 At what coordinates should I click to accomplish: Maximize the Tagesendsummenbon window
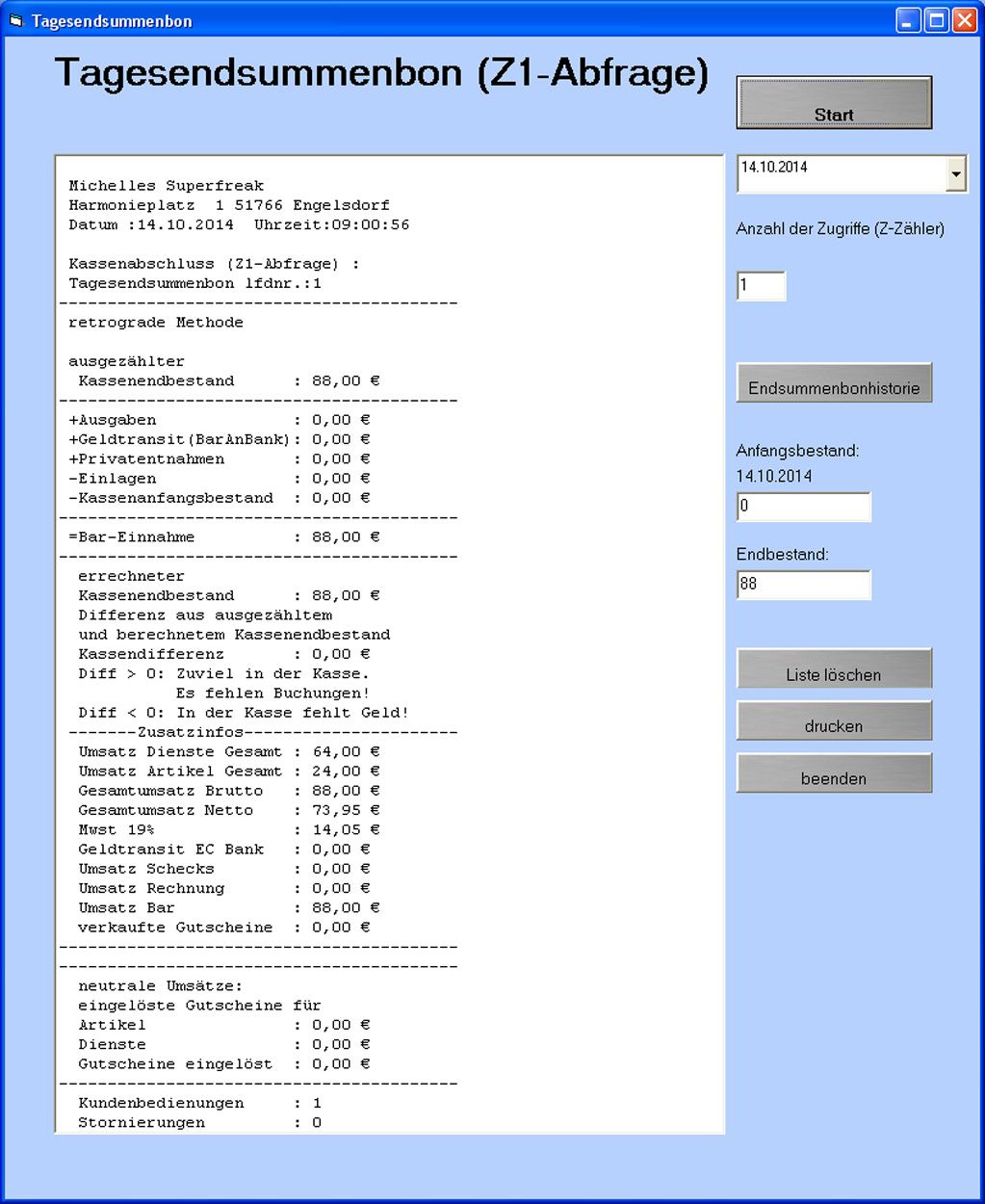coord(936,20)
